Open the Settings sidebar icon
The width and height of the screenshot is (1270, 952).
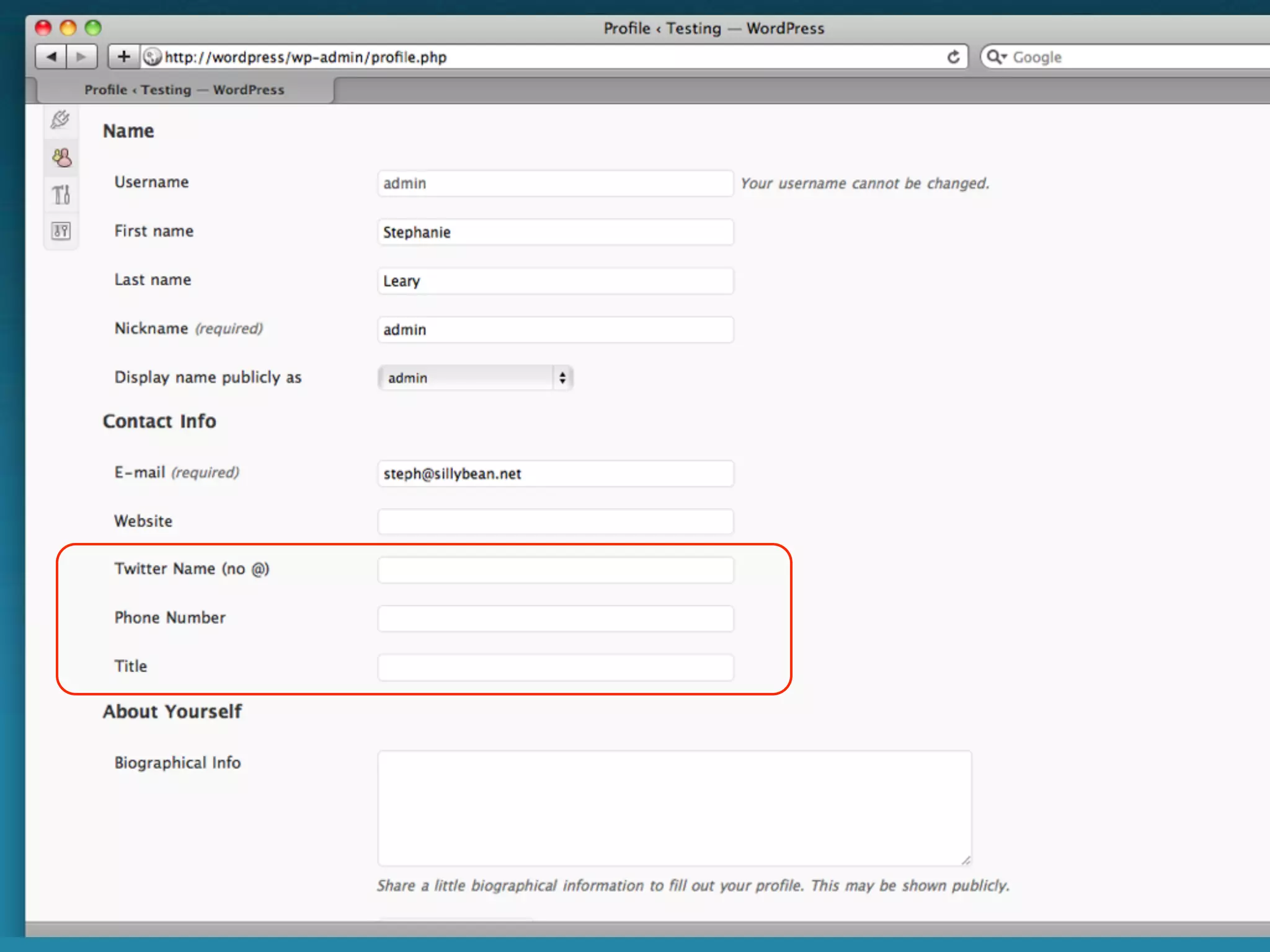[x=61, y=231]
